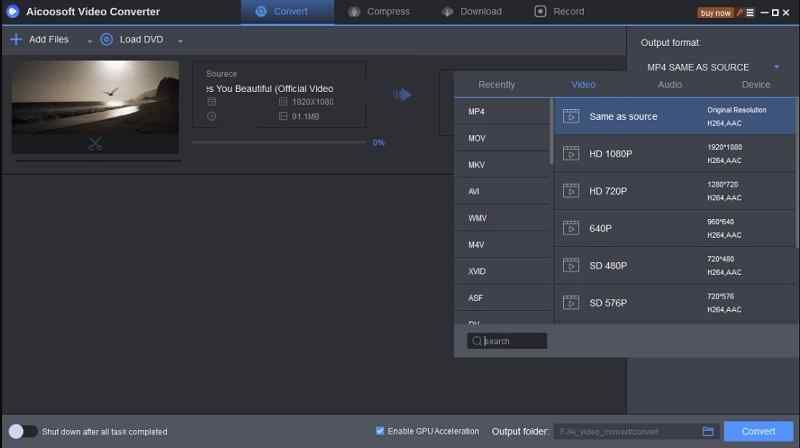Select AVI in the format list
The width and height of the screenshot is (800, 448).
point(502,191)
